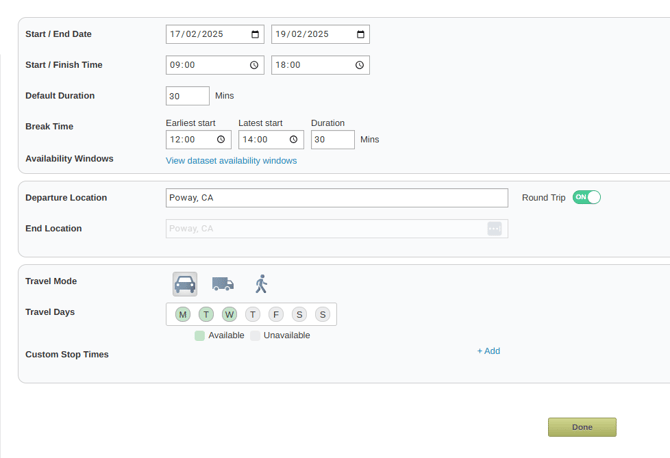Screen dimensions: 670x458
Task: Toggle Monday in Travel Days
Action: [183, 314]
